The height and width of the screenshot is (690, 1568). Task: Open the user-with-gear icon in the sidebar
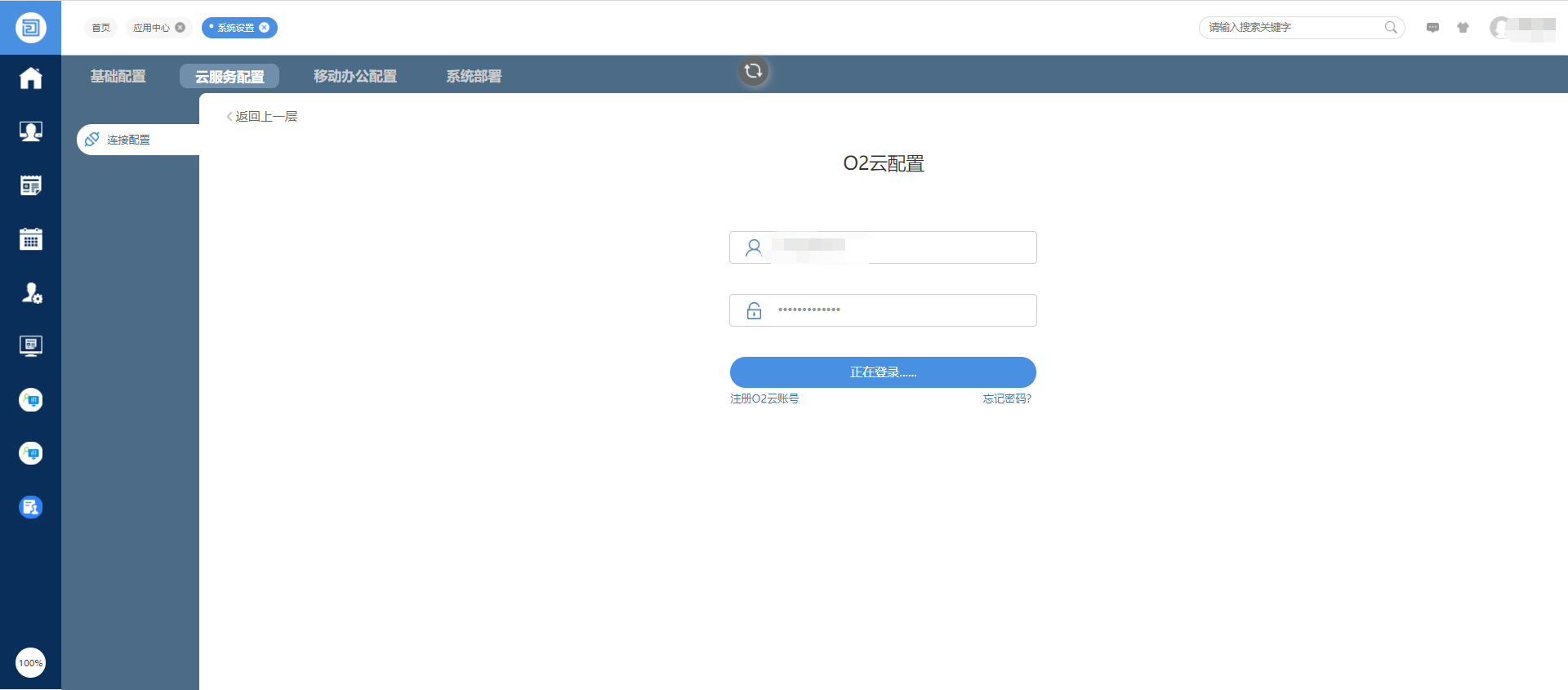(x=31, y=292)
